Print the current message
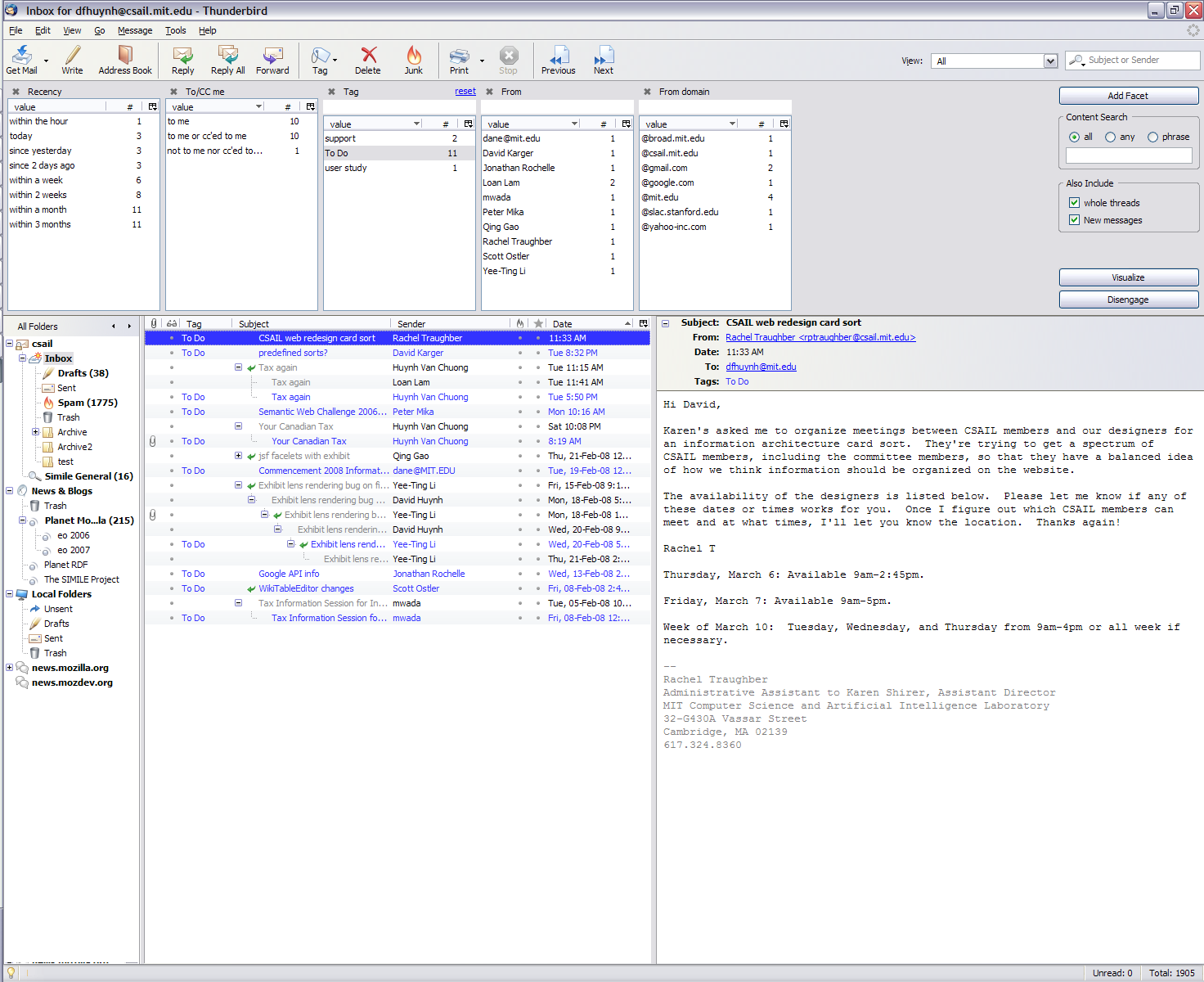Screen dimensions: 1204x982 [459, 59]
